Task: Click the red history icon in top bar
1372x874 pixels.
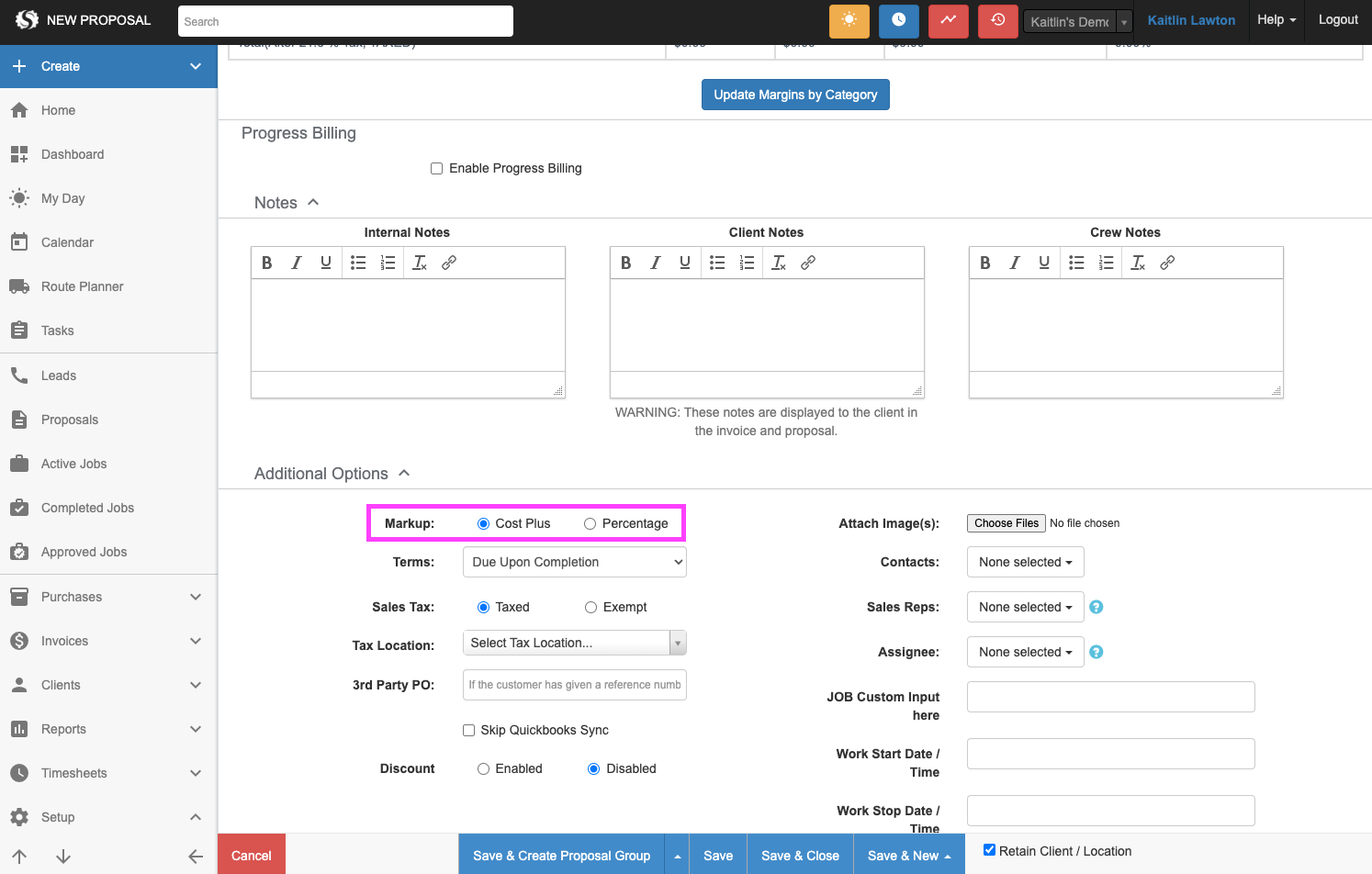Action: point(997,21)
